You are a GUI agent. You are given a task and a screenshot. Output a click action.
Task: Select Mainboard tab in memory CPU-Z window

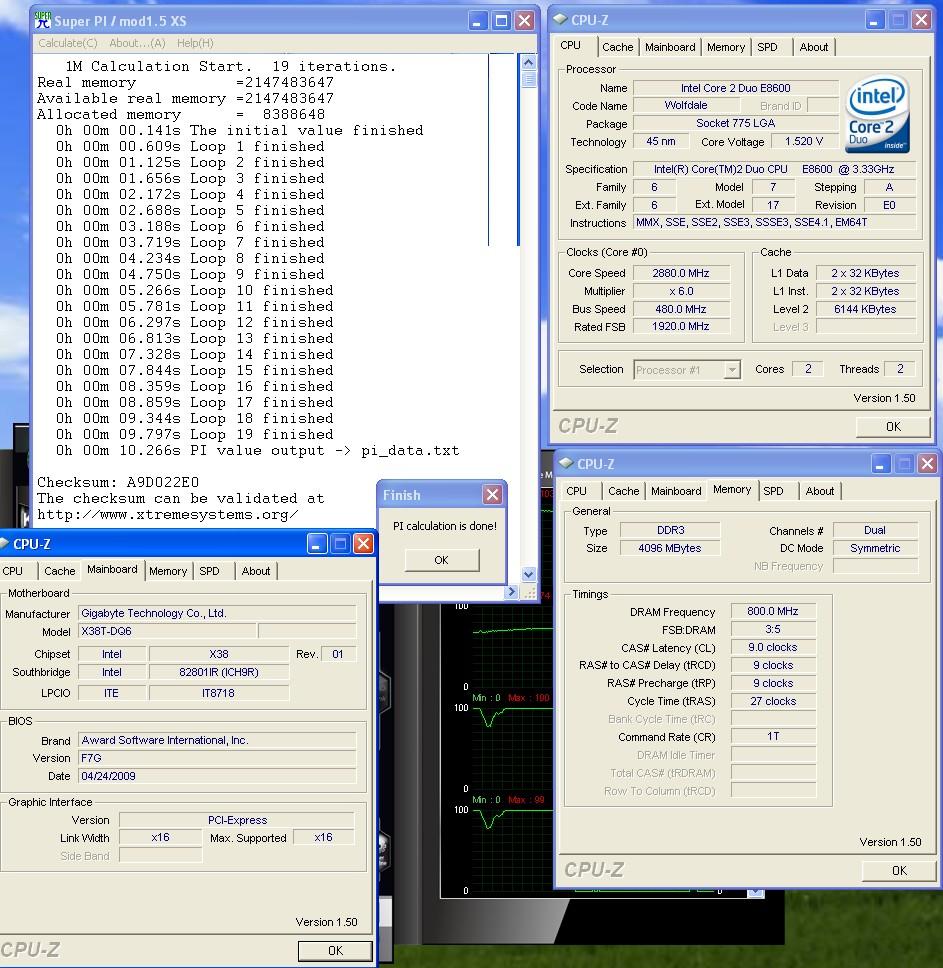tap(676, 491)
